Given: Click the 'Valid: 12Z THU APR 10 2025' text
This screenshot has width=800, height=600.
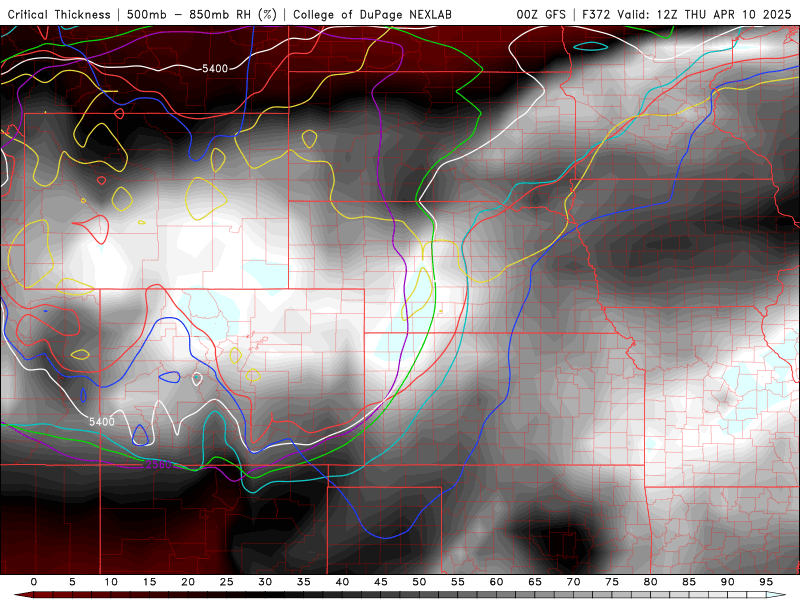Looking at the screenshot, I should [x=704, y=15].
